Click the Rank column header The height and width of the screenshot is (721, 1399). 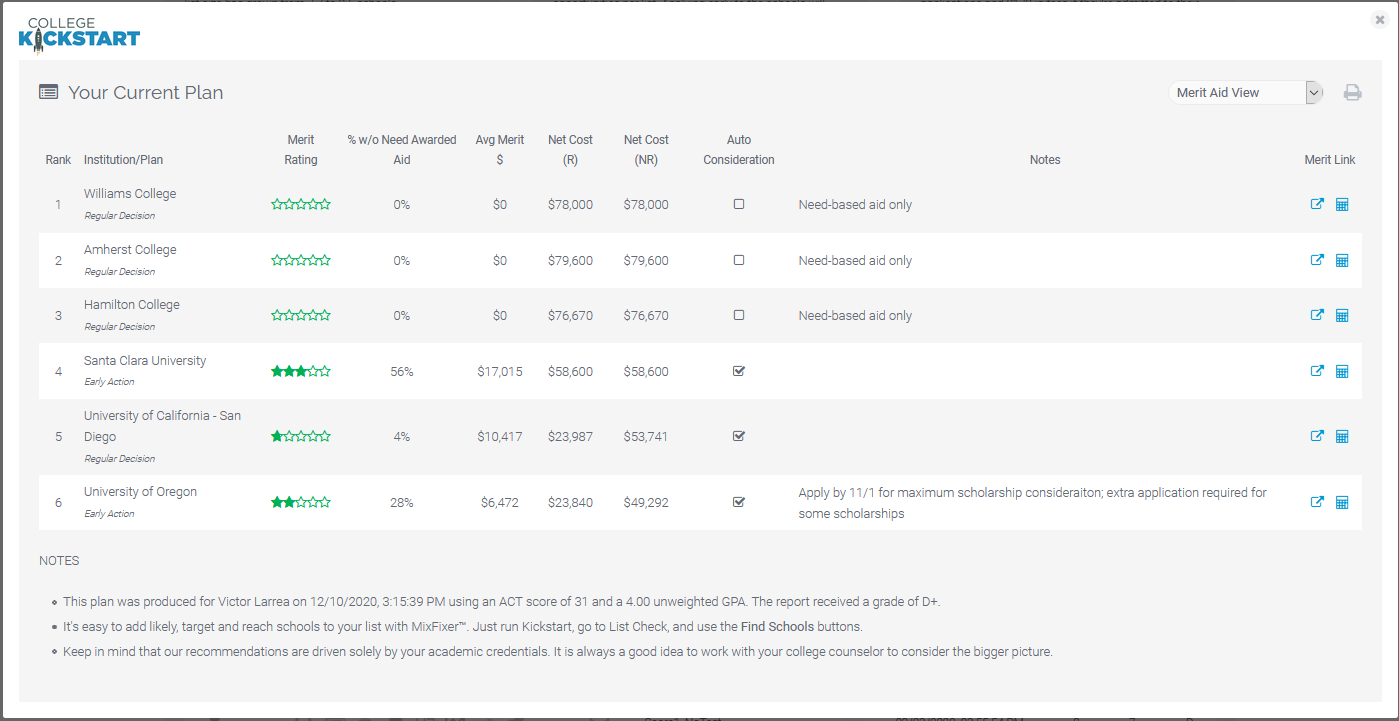pos(58,160)
